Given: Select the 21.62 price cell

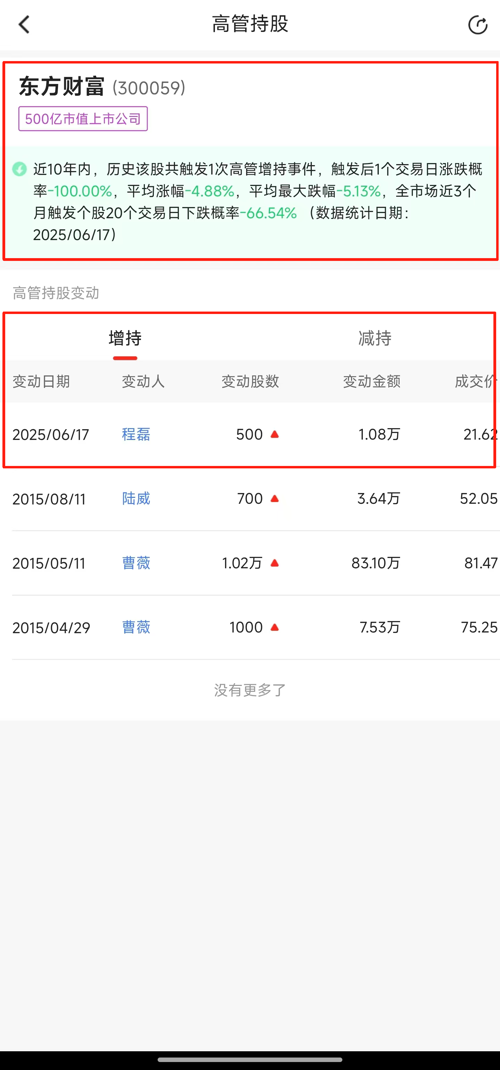Looking at the screenshot, I should [x=480, y=435].
